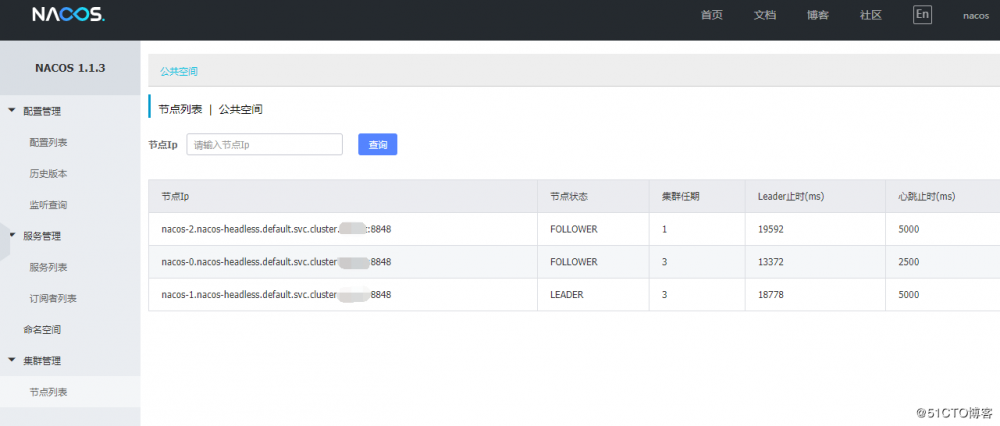Select 节点列表 in the sidebar
Screen dimensions: 1000x426
click(48, 392)
